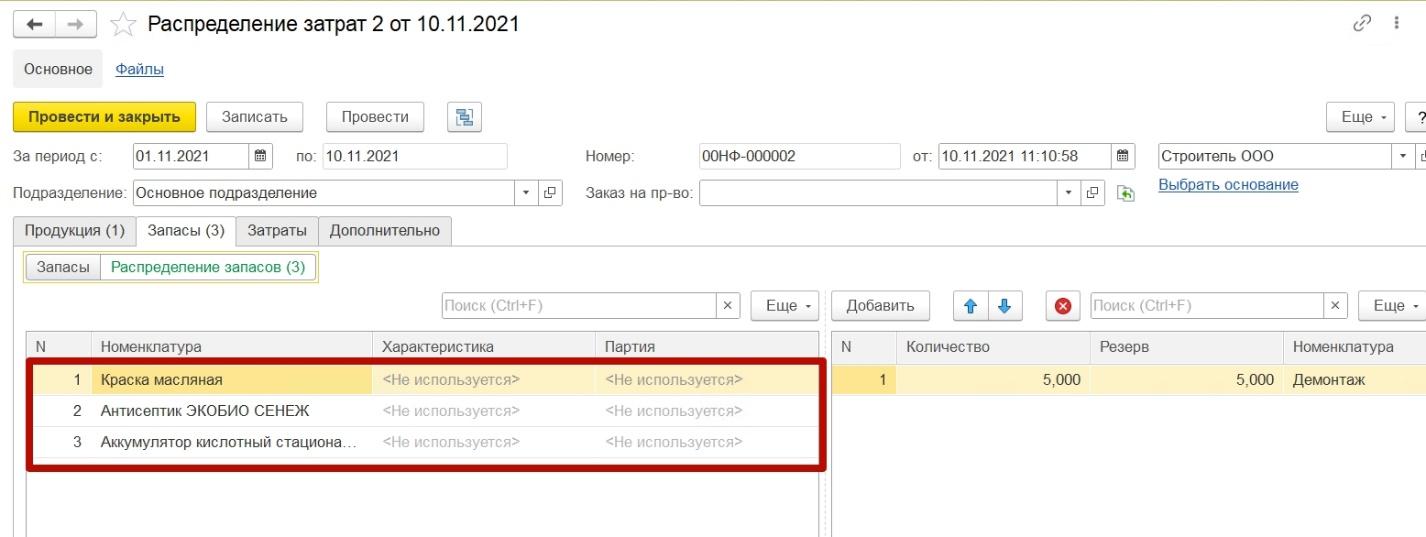This screenshot has width=1426, height=537.
Task: Open the Файлы link
Action: [140, 69]
